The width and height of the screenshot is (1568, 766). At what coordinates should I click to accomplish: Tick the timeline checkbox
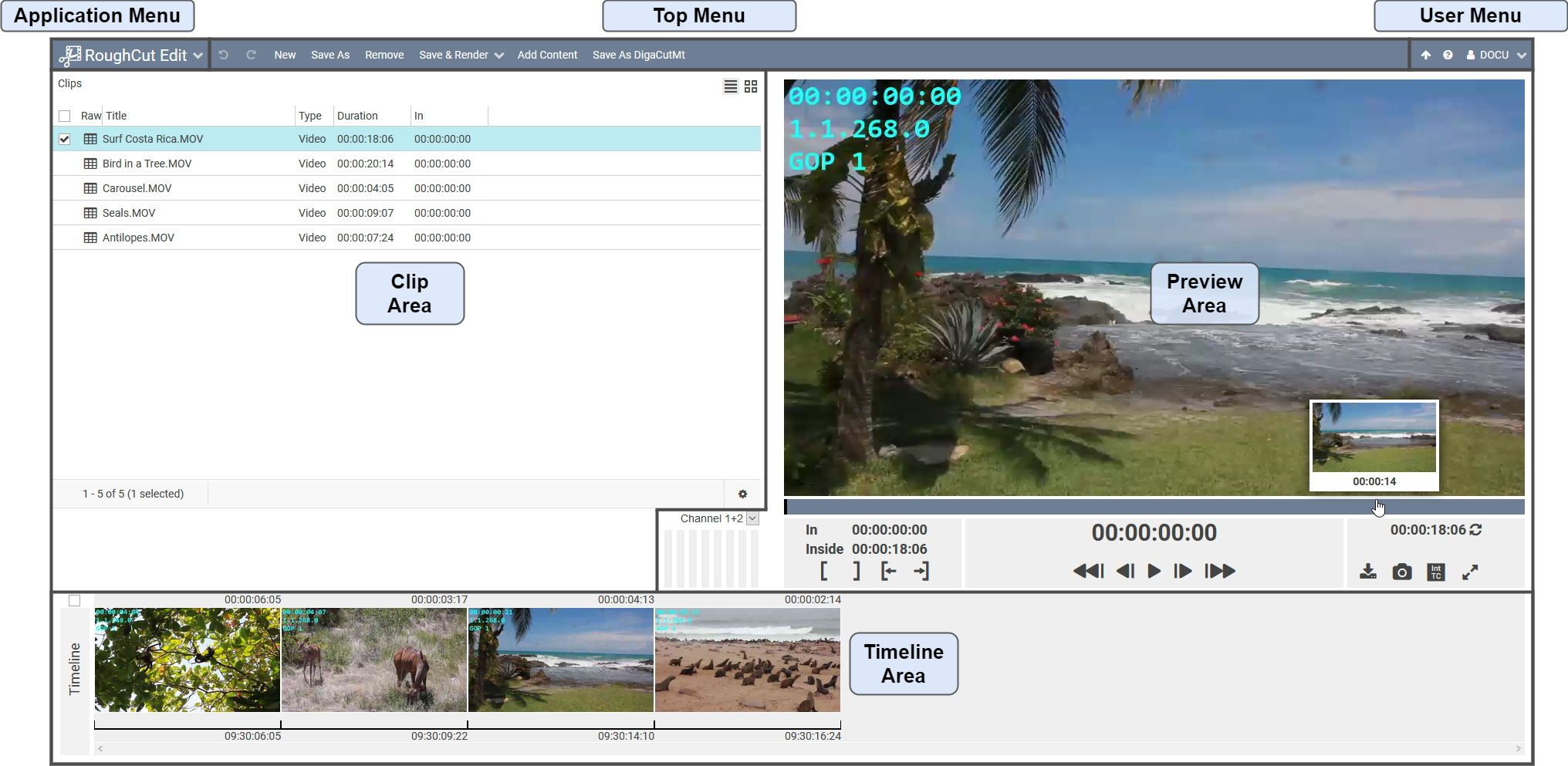pos(75,600)
